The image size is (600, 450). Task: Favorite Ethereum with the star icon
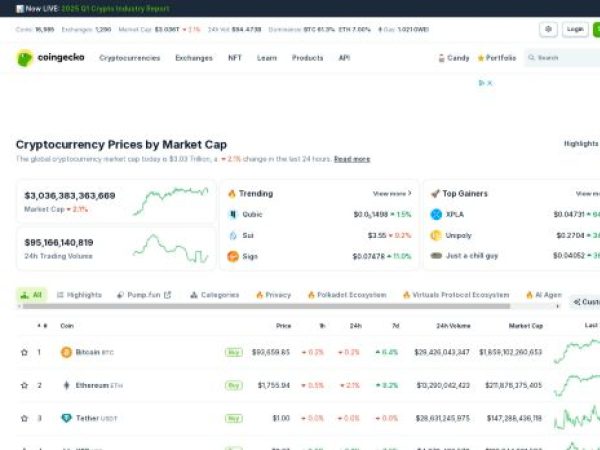(x=24, y=385)
